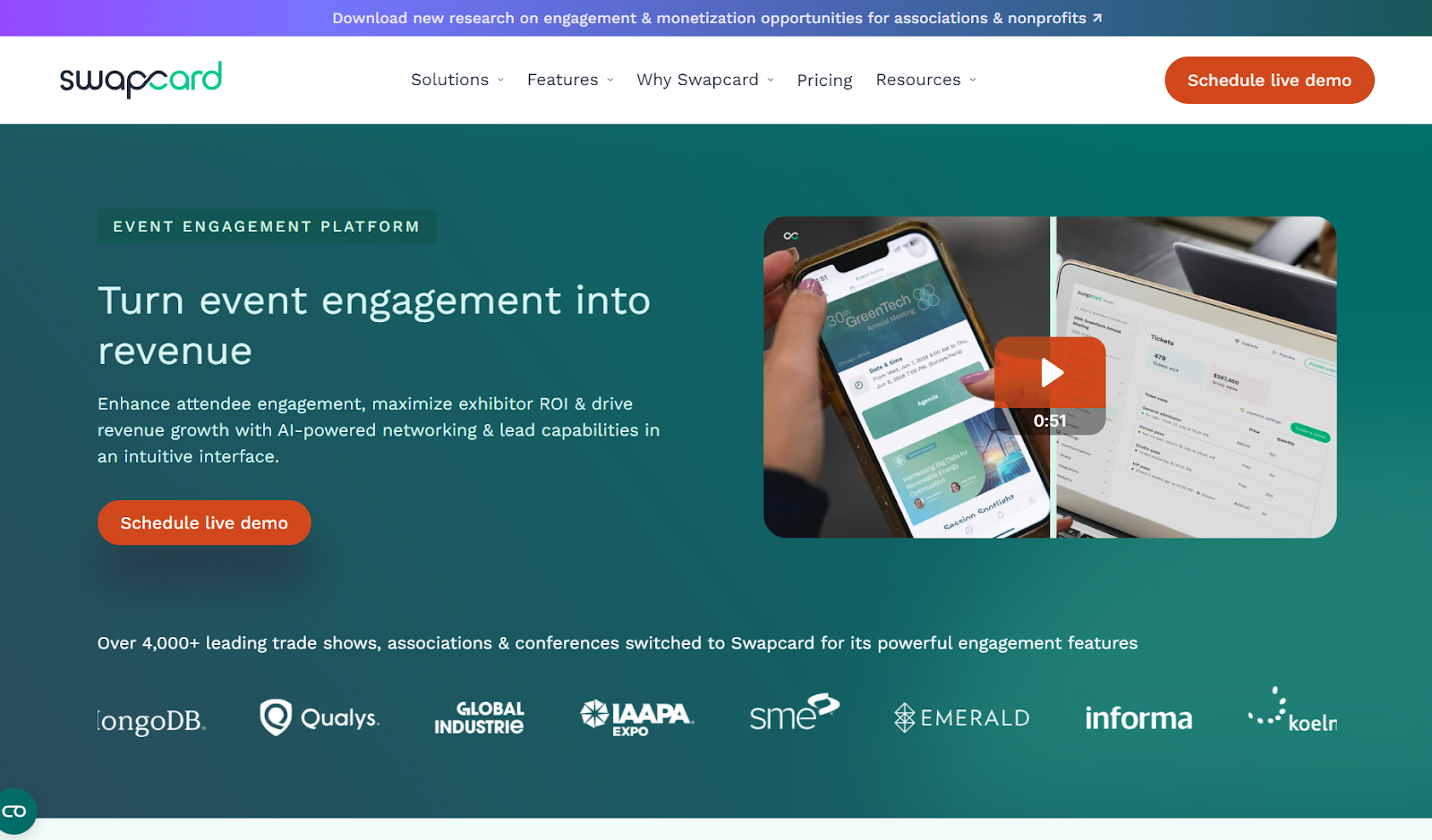Click the Emerald logo
The height and width of the screenshot is (840, 1432).
962,717
